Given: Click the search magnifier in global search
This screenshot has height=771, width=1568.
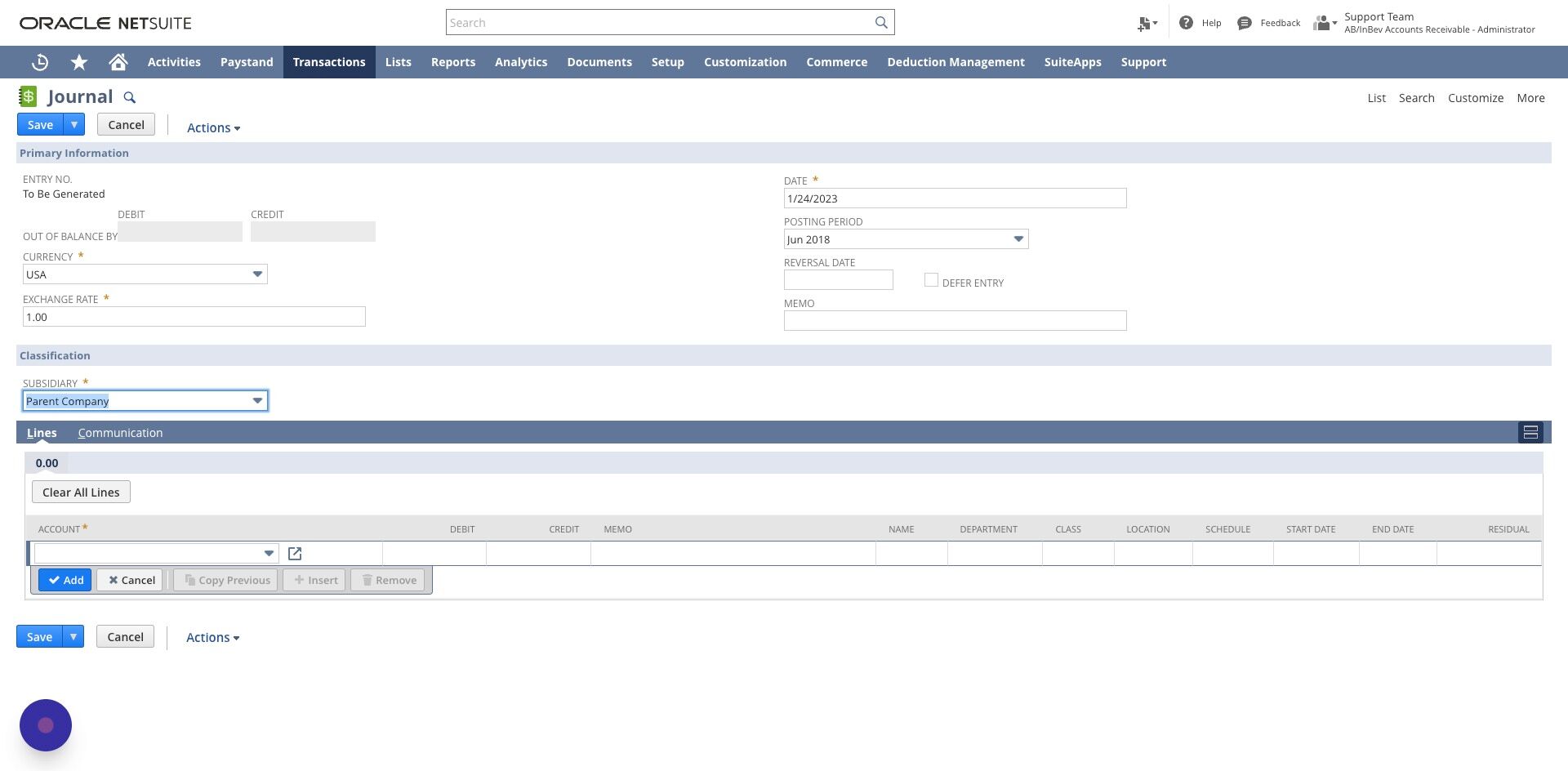Looking at the screenshot, I should tap(881, 23).
